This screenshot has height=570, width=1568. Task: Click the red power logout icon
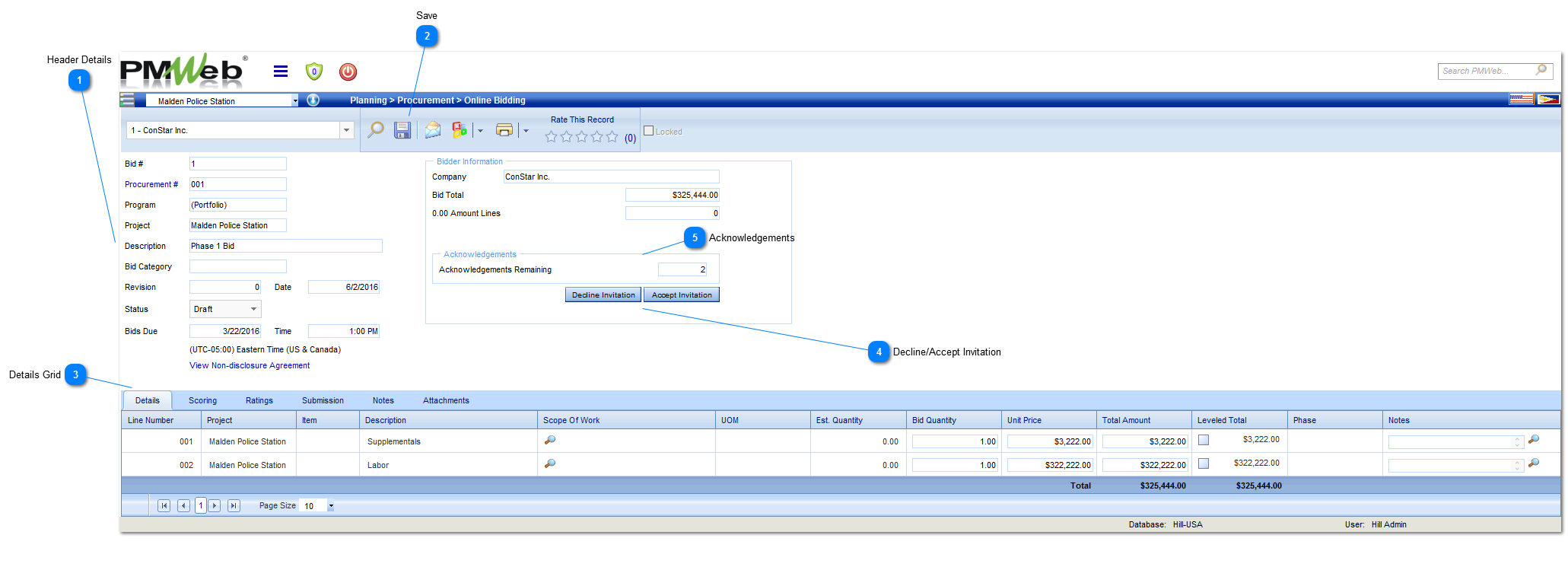348,72
